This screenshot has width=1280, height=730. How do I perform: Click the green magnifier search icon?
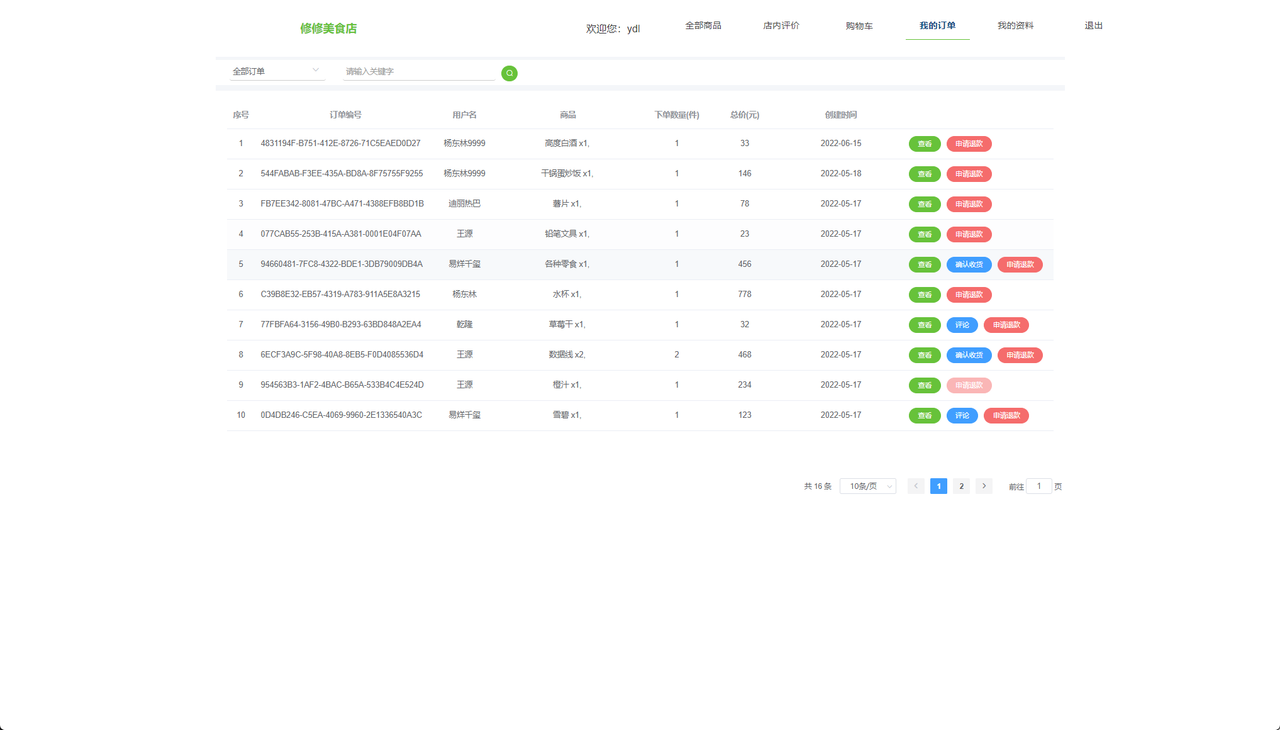509,72
